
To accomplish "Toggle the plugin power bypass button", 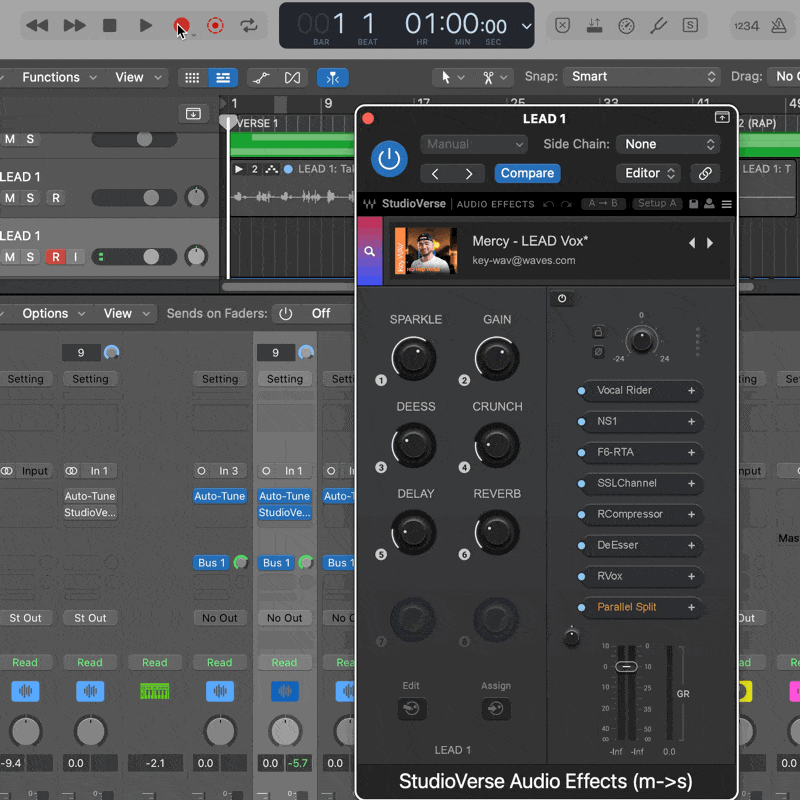I will coord(389,159).
